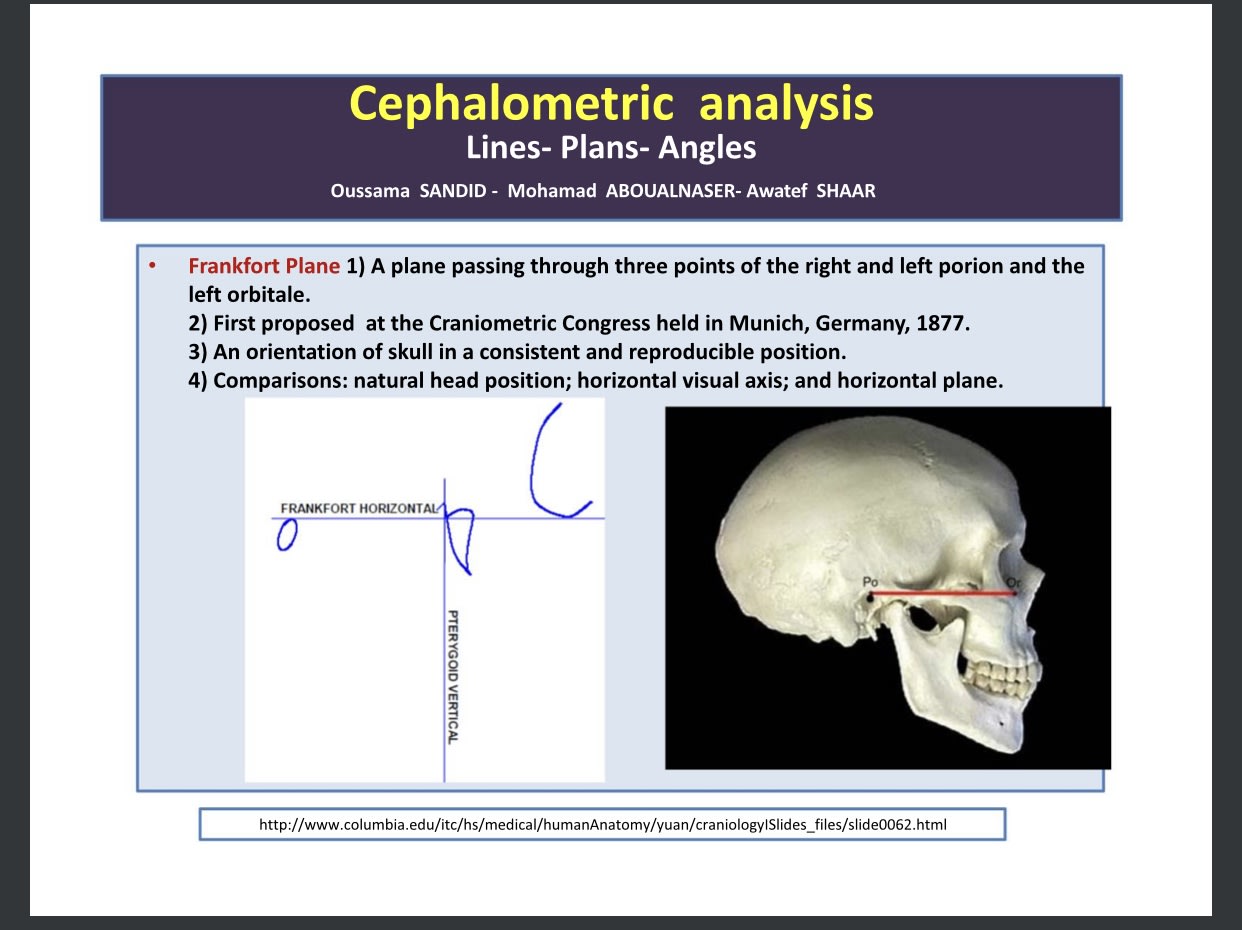Select the "Lines- Plans- Angles" subtitle
The height and width of the screenshot is (930, 1242).
coord(611,148)
